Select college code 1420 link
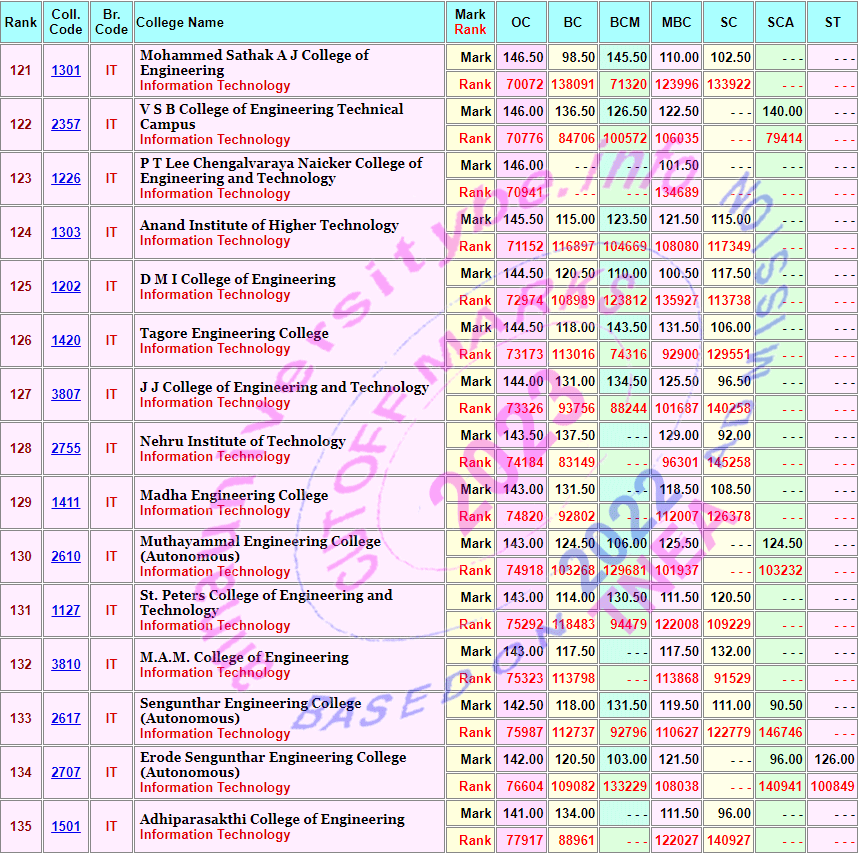Image resolution: width=858 pixels, height=854 pixels. pos(66,341)
